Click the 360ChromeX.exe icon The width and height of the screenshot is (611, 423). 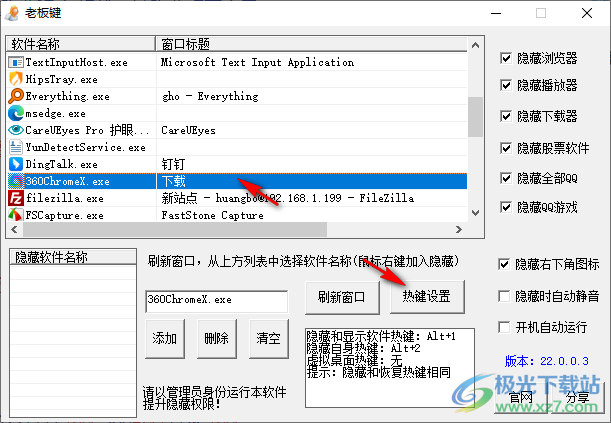16,181
